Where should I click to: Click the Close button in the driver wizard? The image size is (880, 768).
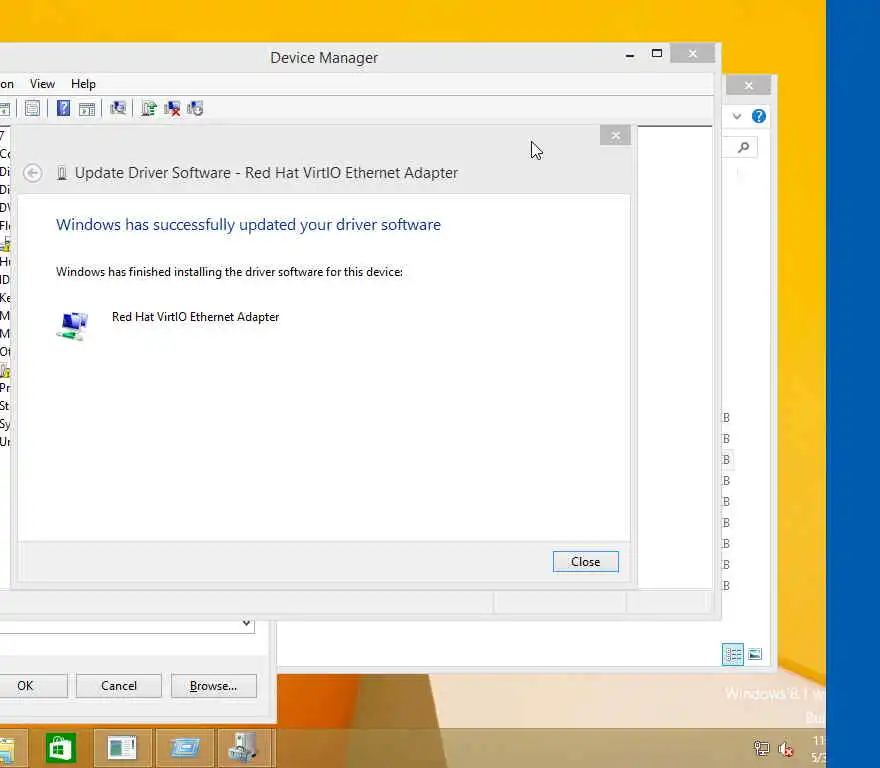(x=585, y=561)
